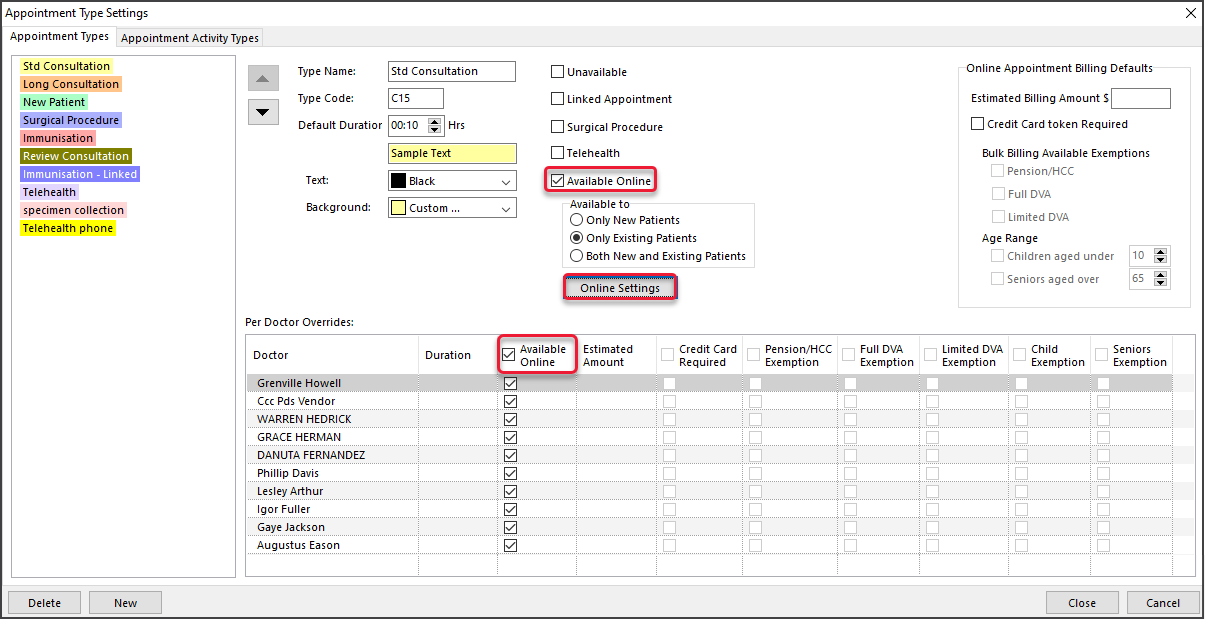The height and width of the screenshot is (619, 1205).
Task: Click the Type Name input field
Action: click(x=451, y=71)
